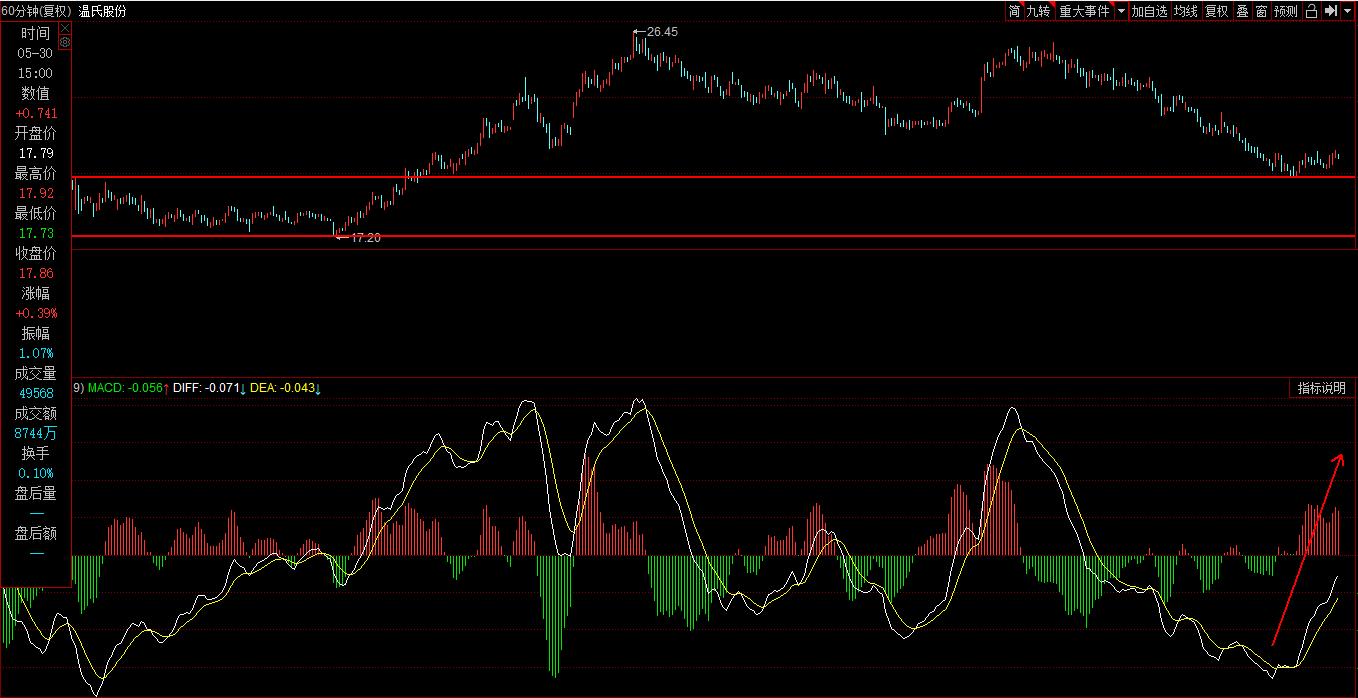Add stock to watchlist via 加自选
This screenshot has height=698, width=1358.
1149,11
